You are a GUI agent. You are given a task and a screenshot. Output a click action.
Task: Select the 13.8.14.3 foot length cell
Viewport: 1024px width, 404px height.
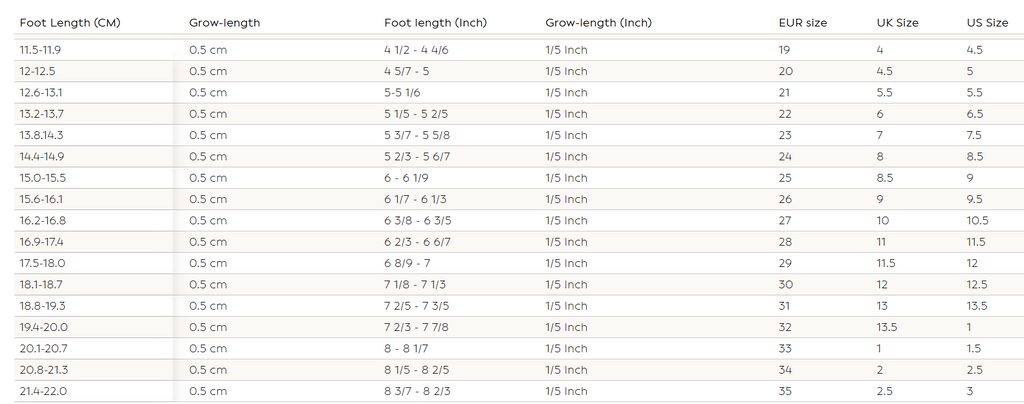tap(41, 135)
